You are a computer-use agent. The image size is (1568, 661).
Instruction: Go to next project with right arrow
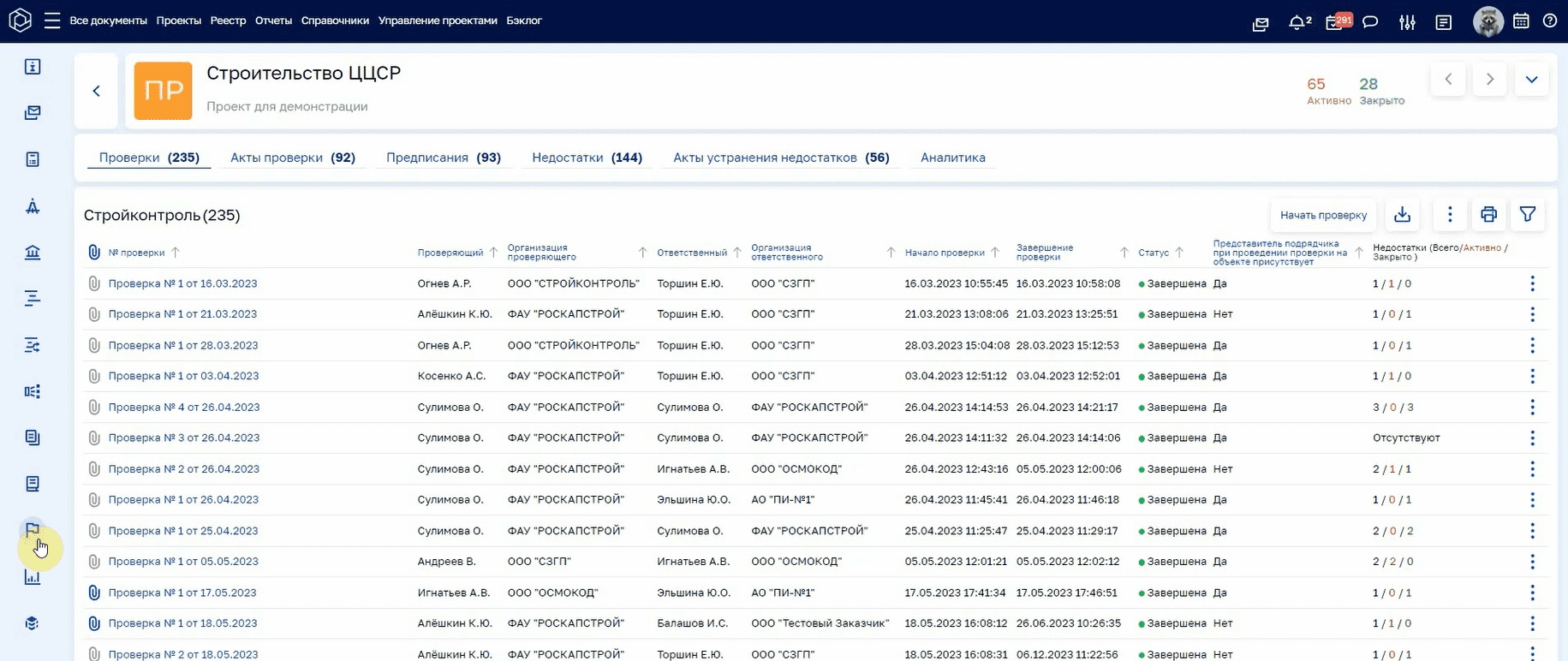point(1489,80)
